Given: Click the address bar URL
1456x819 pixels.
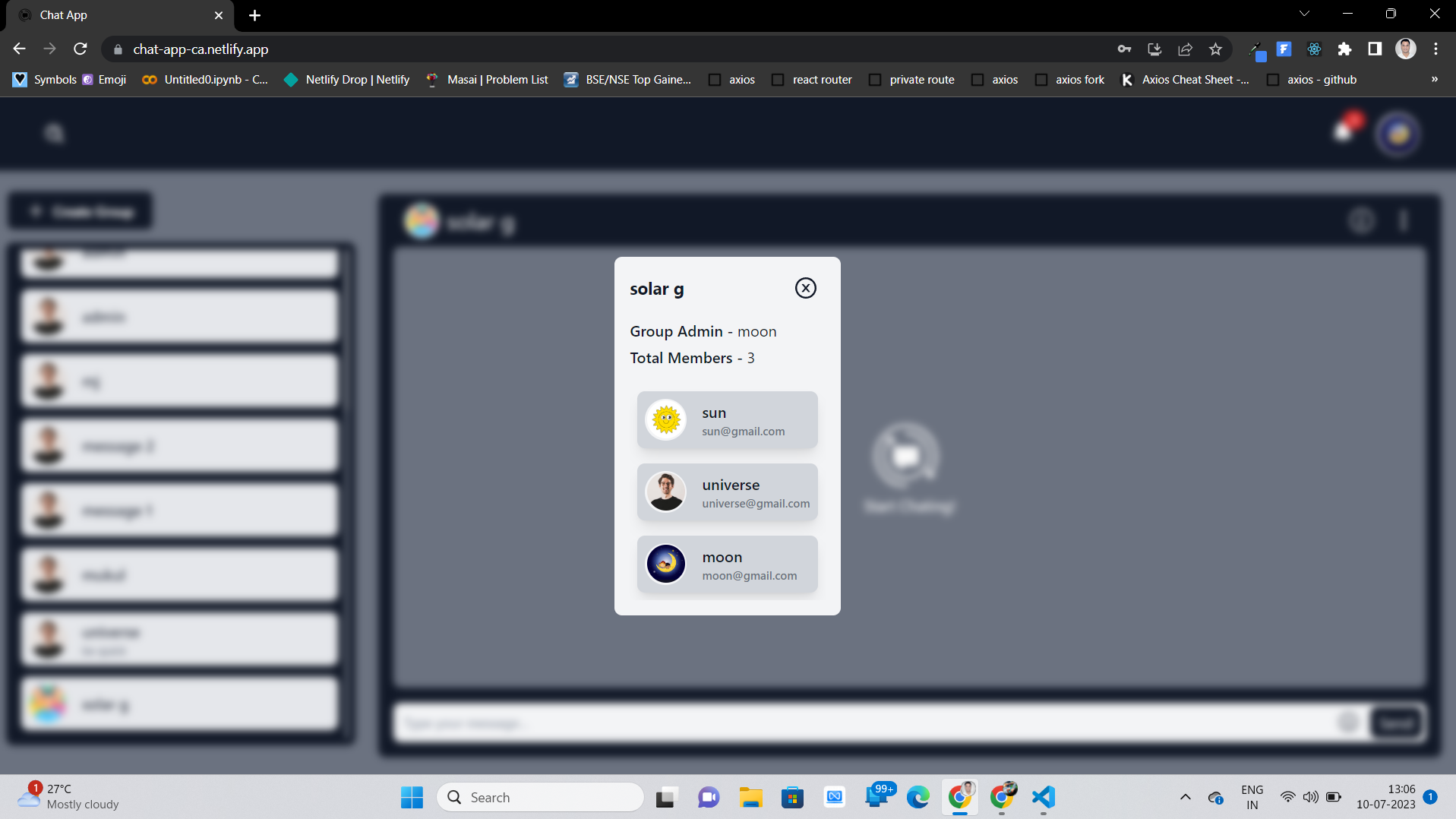Looking at the screenshot, I should 201,49.
